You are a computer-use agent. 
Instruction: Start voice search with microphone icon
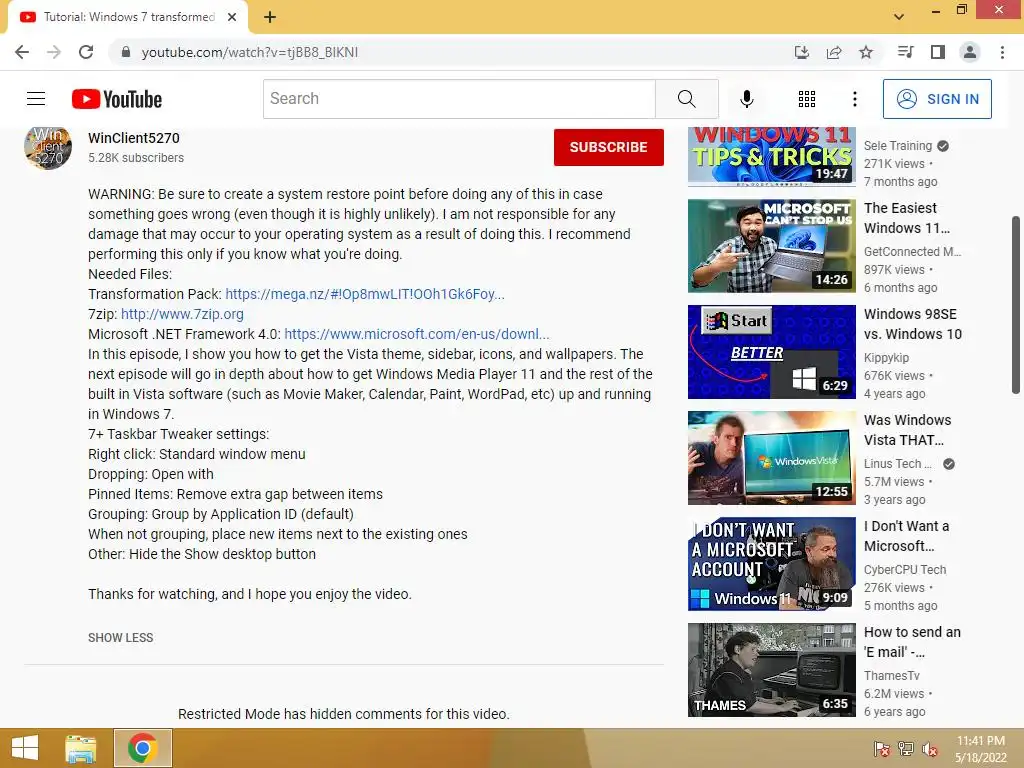tap(746, 99)
